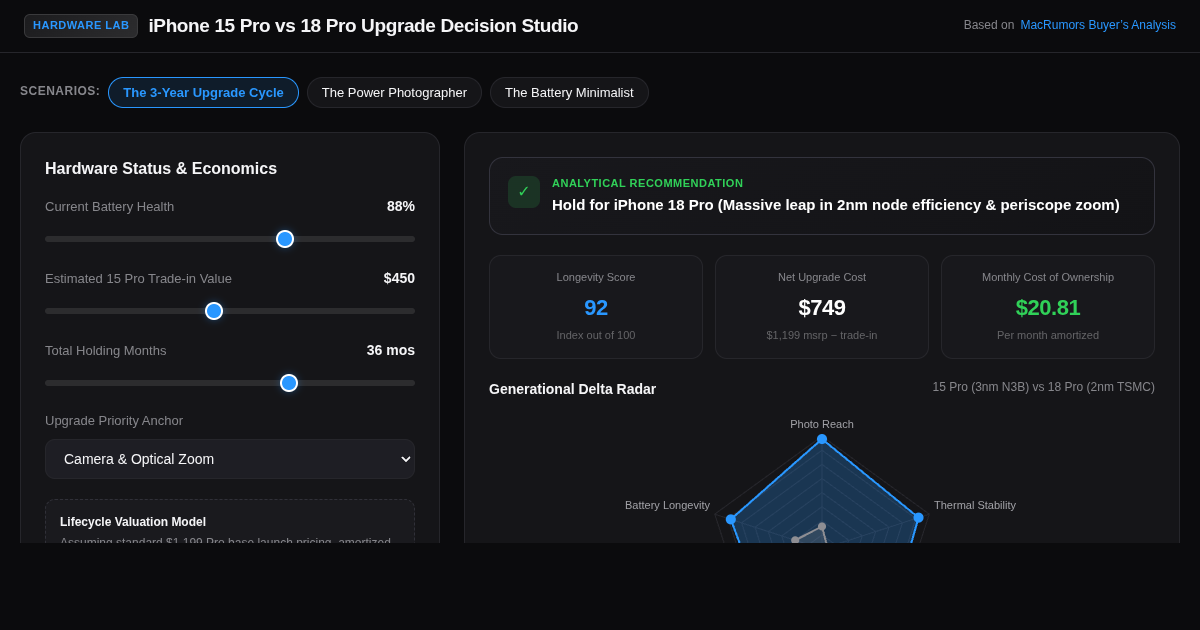
Task: Select The Battery Minimalist scenario
Action: (569, 92)
